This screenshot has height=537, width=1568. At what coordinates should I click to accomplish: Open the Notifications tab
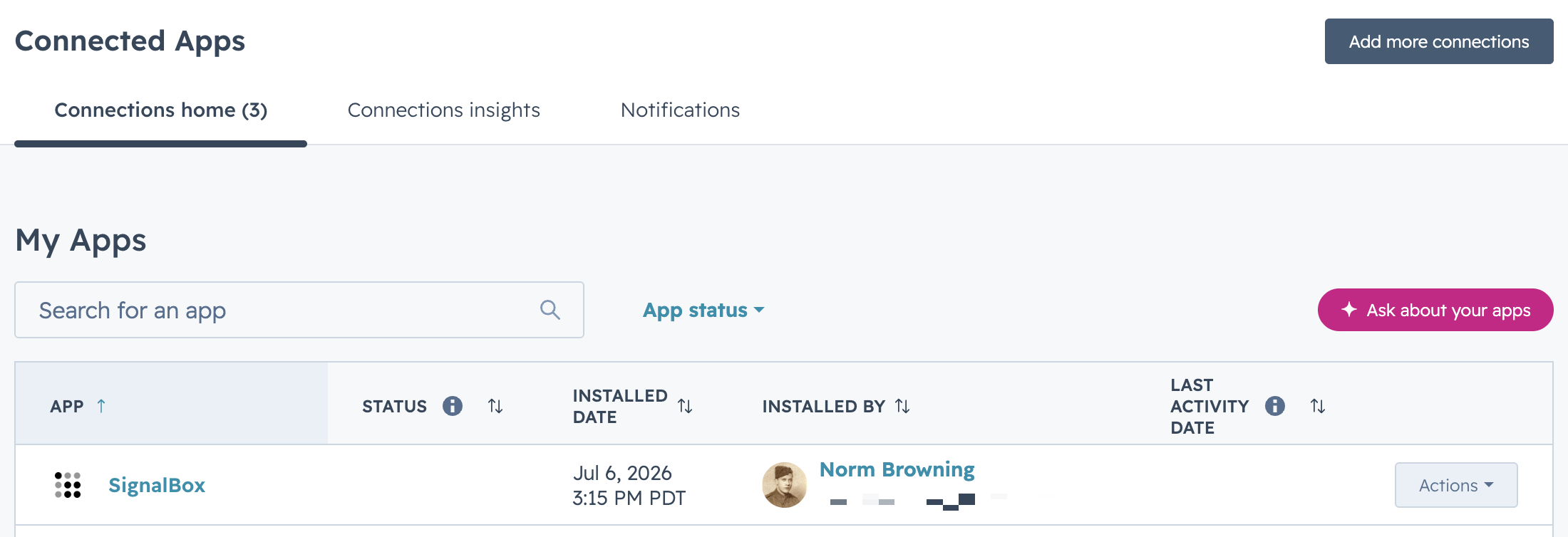click(681, 110)
